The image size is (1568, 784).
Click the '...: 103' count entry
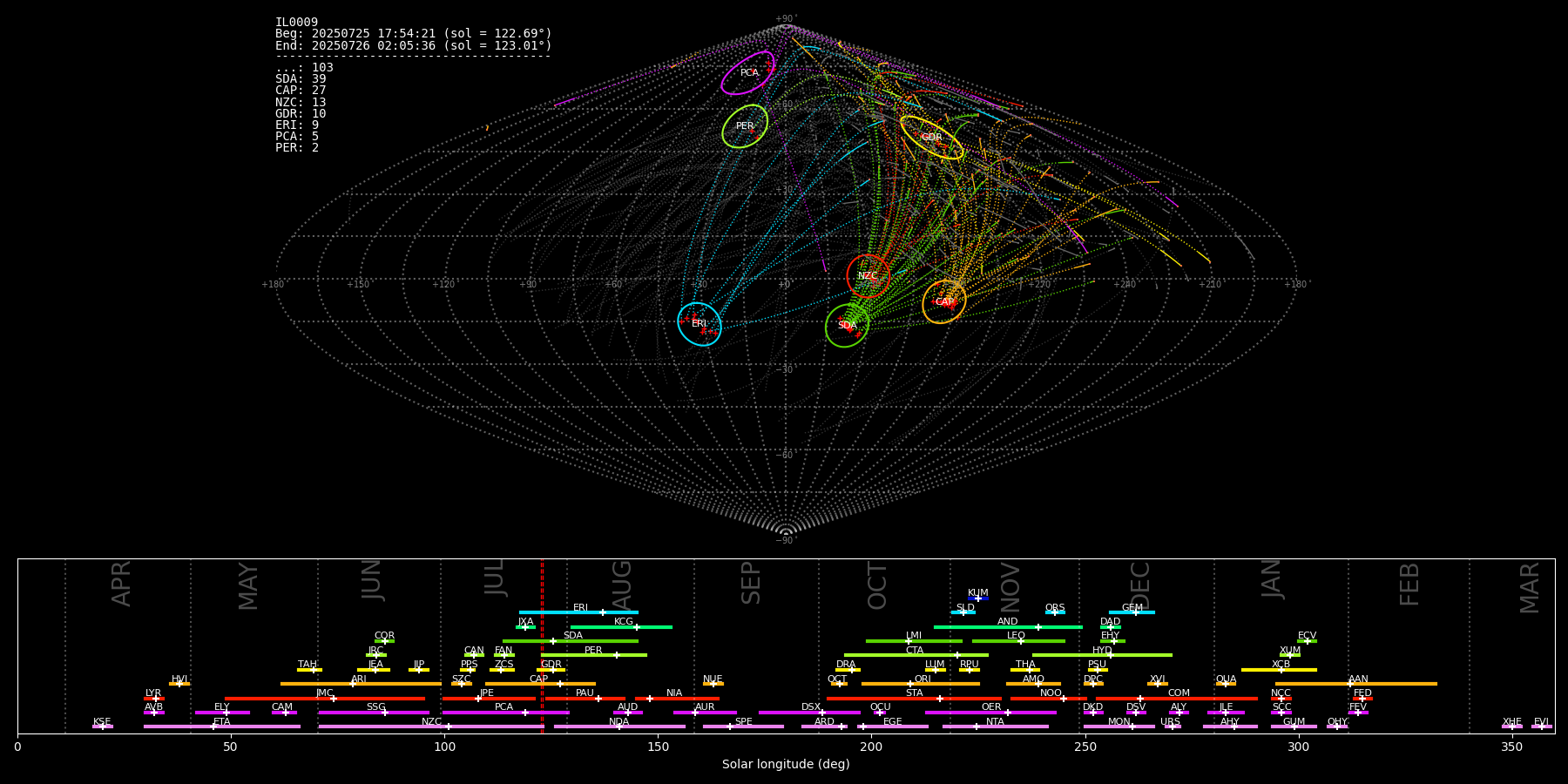pyautogui.click(x=304, y=68)
